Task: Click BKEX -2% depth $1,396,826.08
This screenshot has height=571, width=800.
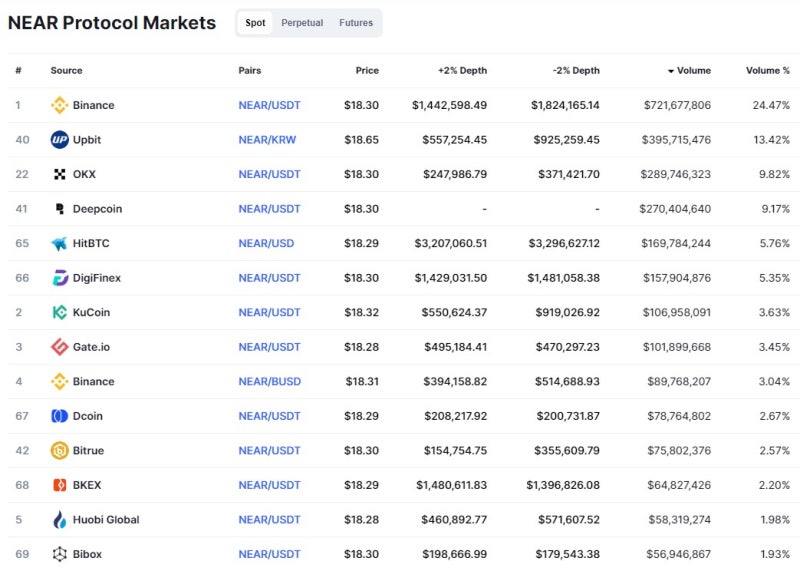Action: 563,485
